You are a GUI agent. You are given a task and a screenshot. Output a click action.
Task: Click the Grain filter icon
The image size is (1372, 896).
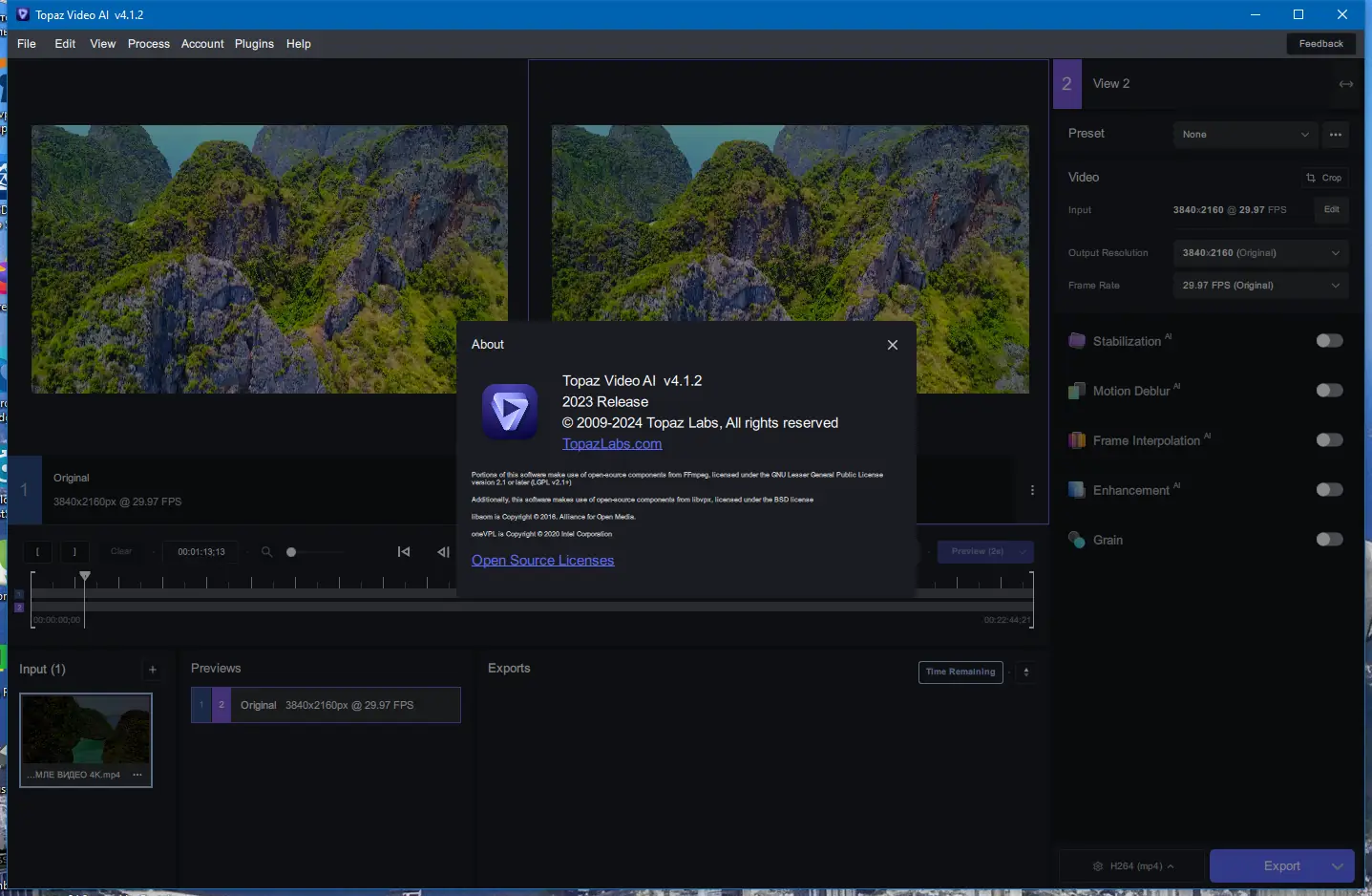1077,540
